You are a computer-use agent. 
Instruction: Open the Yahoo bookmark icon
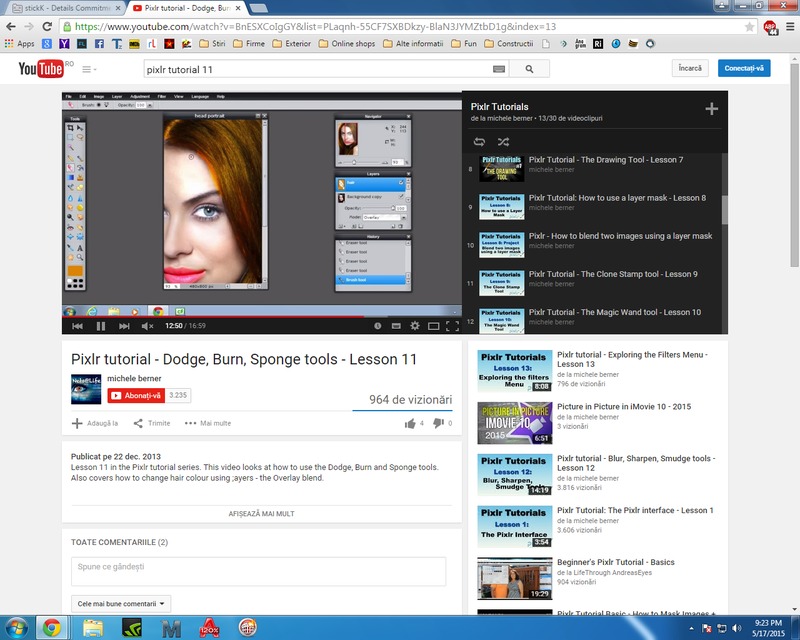64,44
